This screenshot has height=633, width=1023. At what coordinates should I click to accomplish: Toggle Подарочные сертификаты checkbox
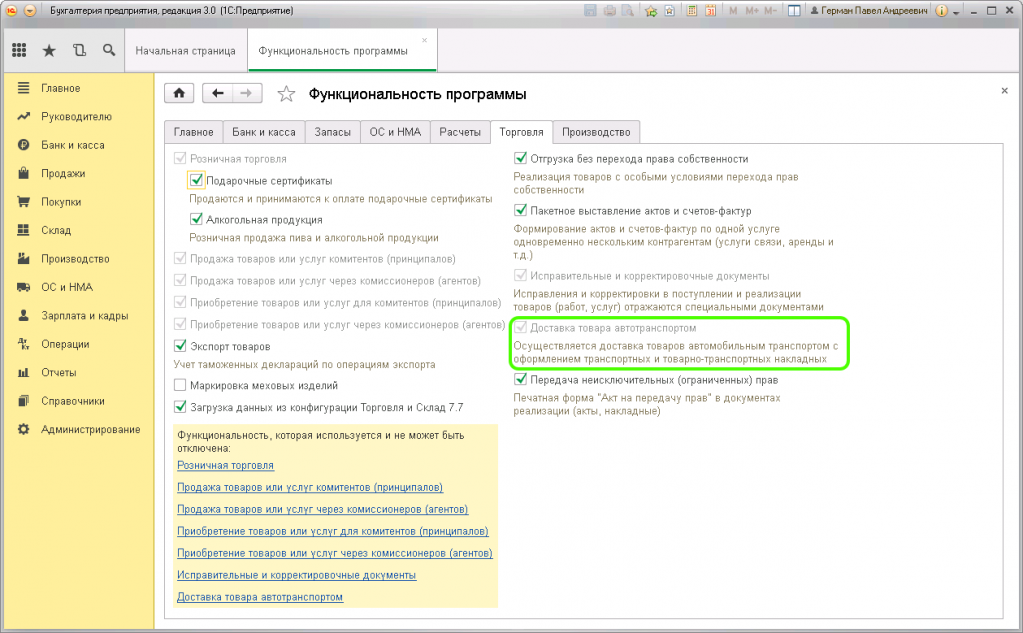coord(196,180)
